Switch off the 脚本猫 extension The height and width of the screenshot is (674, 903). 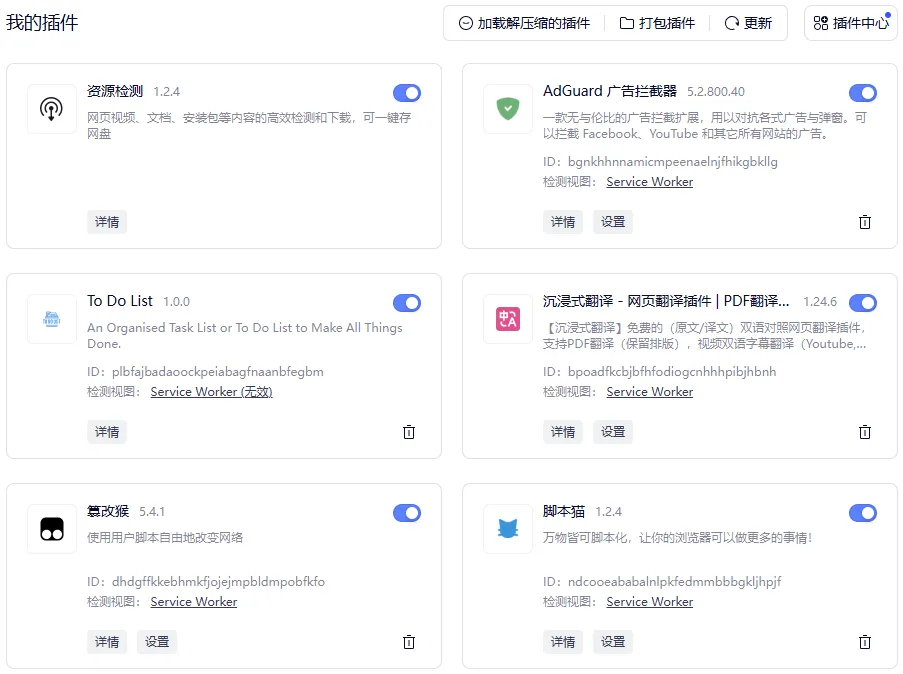point(863,513)
